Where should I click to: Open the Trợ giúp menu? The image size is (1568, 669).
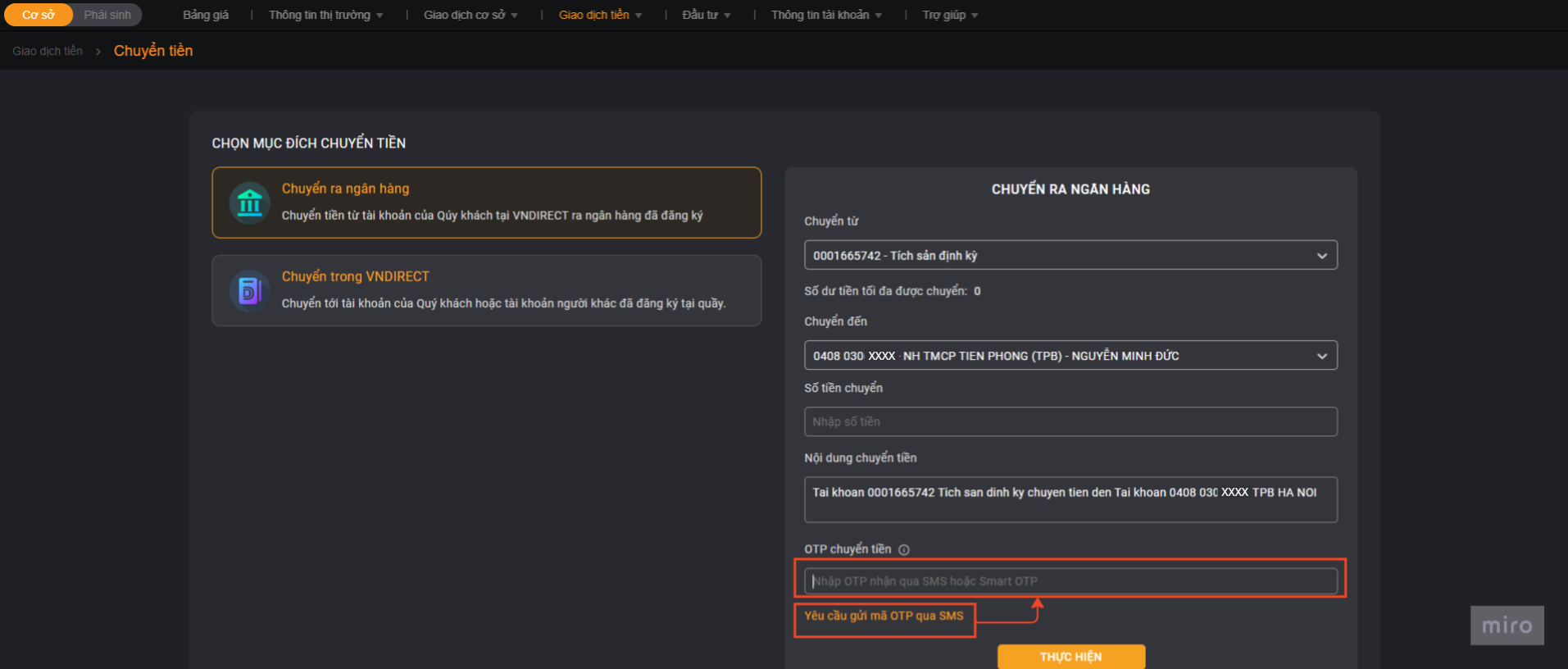click(x=951, y=15)
